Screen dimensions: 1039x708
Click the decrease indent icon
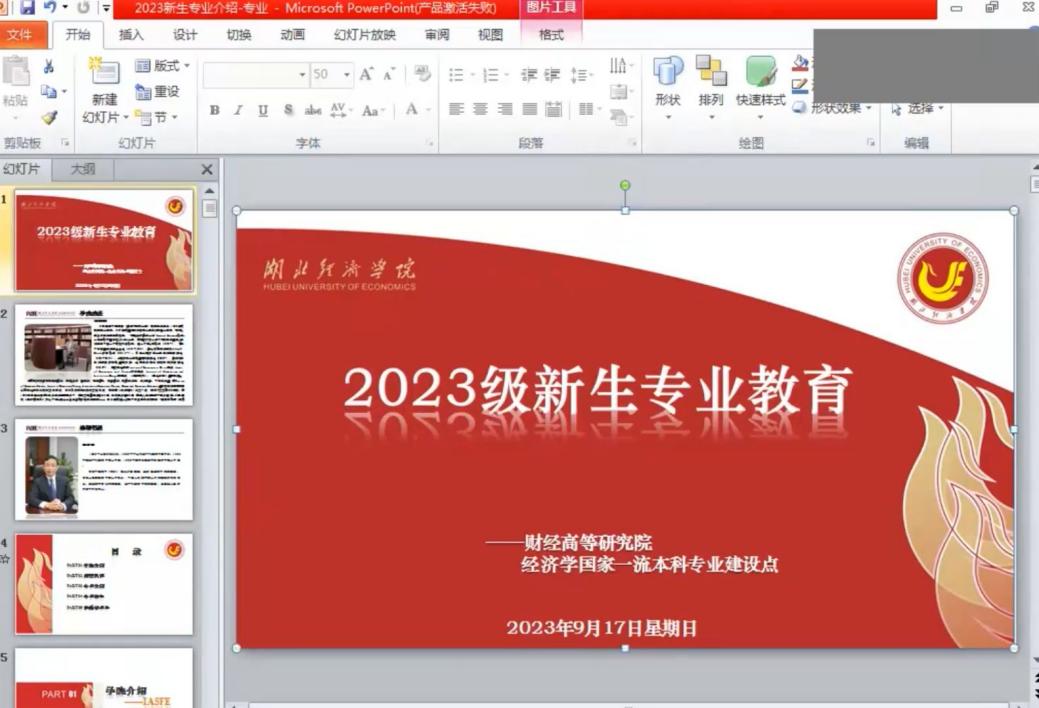coord(529,75)
